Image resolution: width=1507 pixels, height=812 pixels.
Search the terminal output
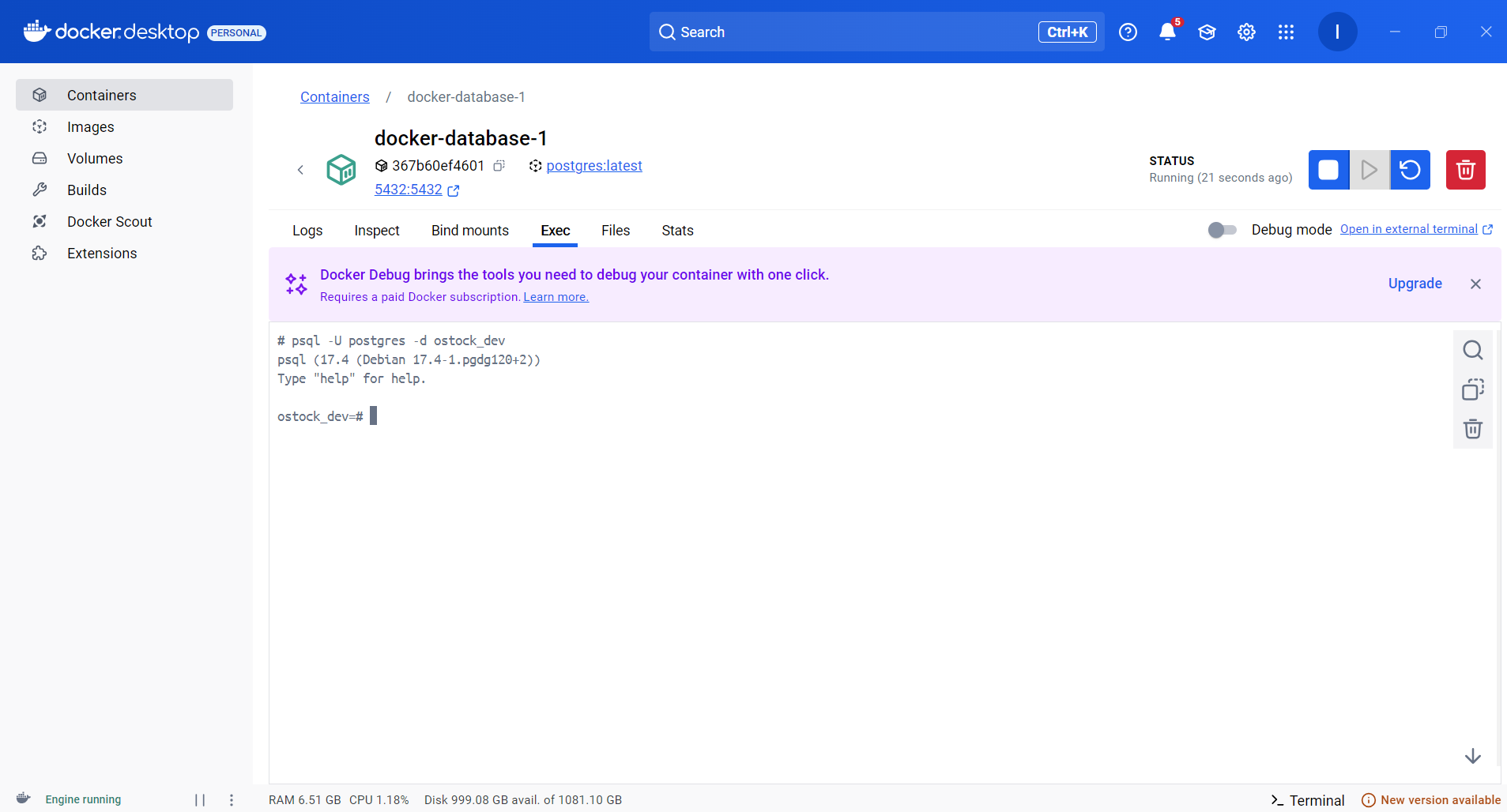click(x=1473, y=350)
